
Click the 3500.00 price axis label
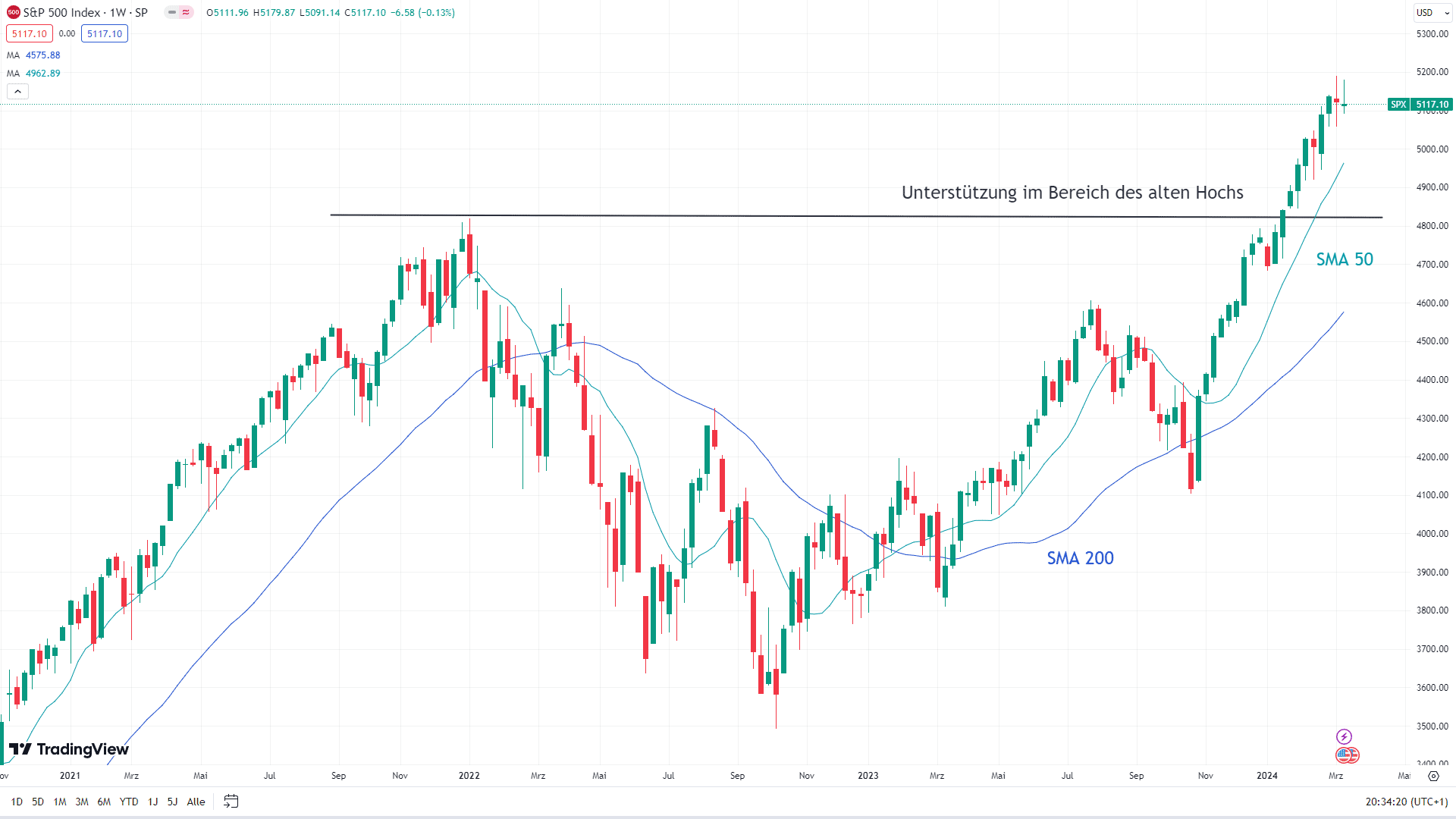1432,726
